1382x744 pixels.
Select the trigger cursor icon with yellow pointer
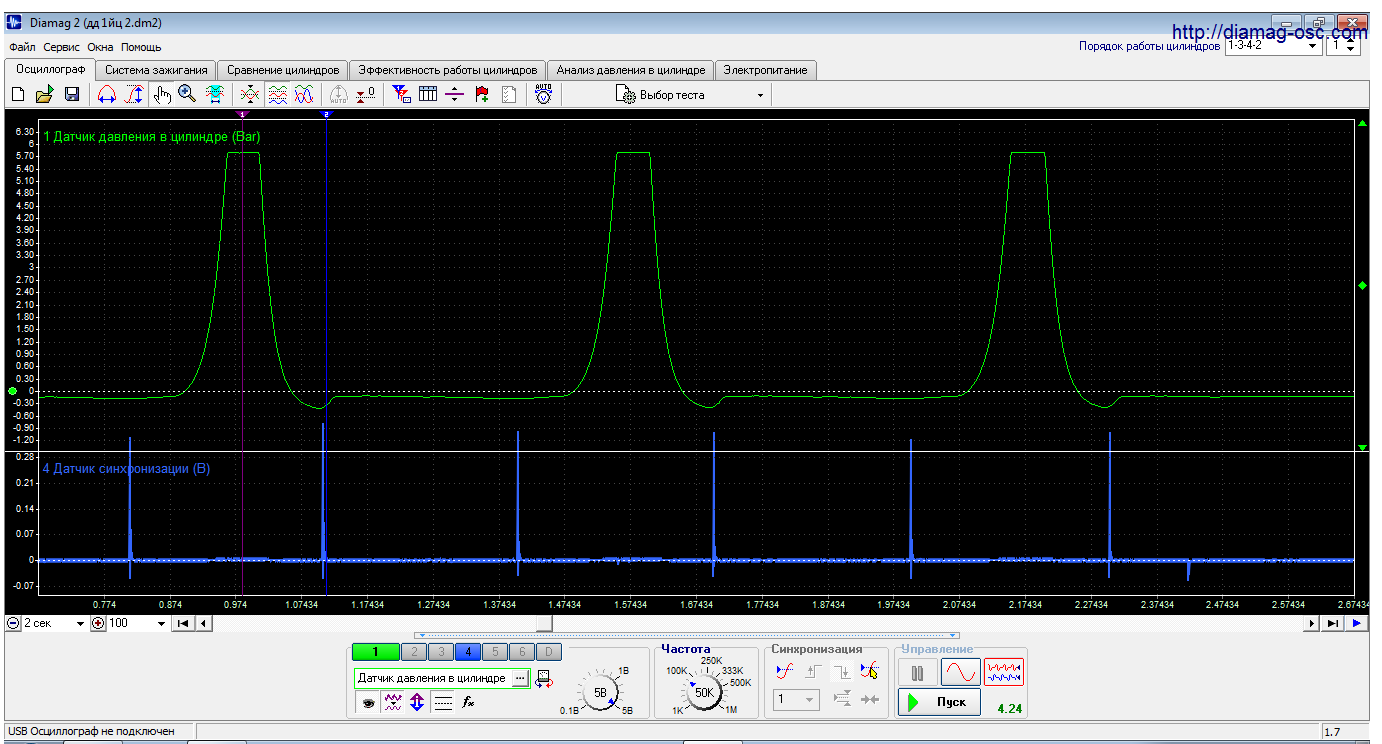pyautogui.click(x=869, y=672)
